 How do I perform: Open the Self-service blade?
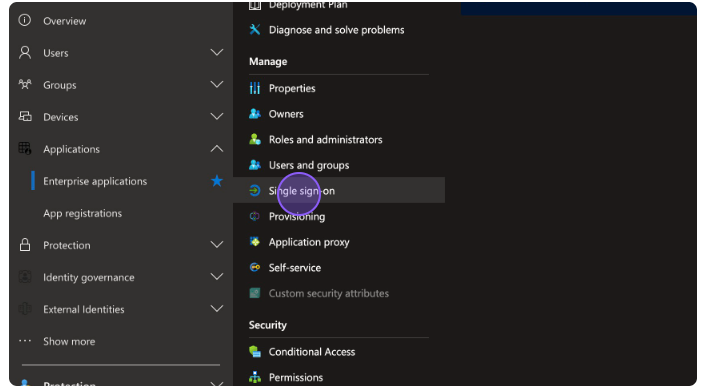pos(295,267)
